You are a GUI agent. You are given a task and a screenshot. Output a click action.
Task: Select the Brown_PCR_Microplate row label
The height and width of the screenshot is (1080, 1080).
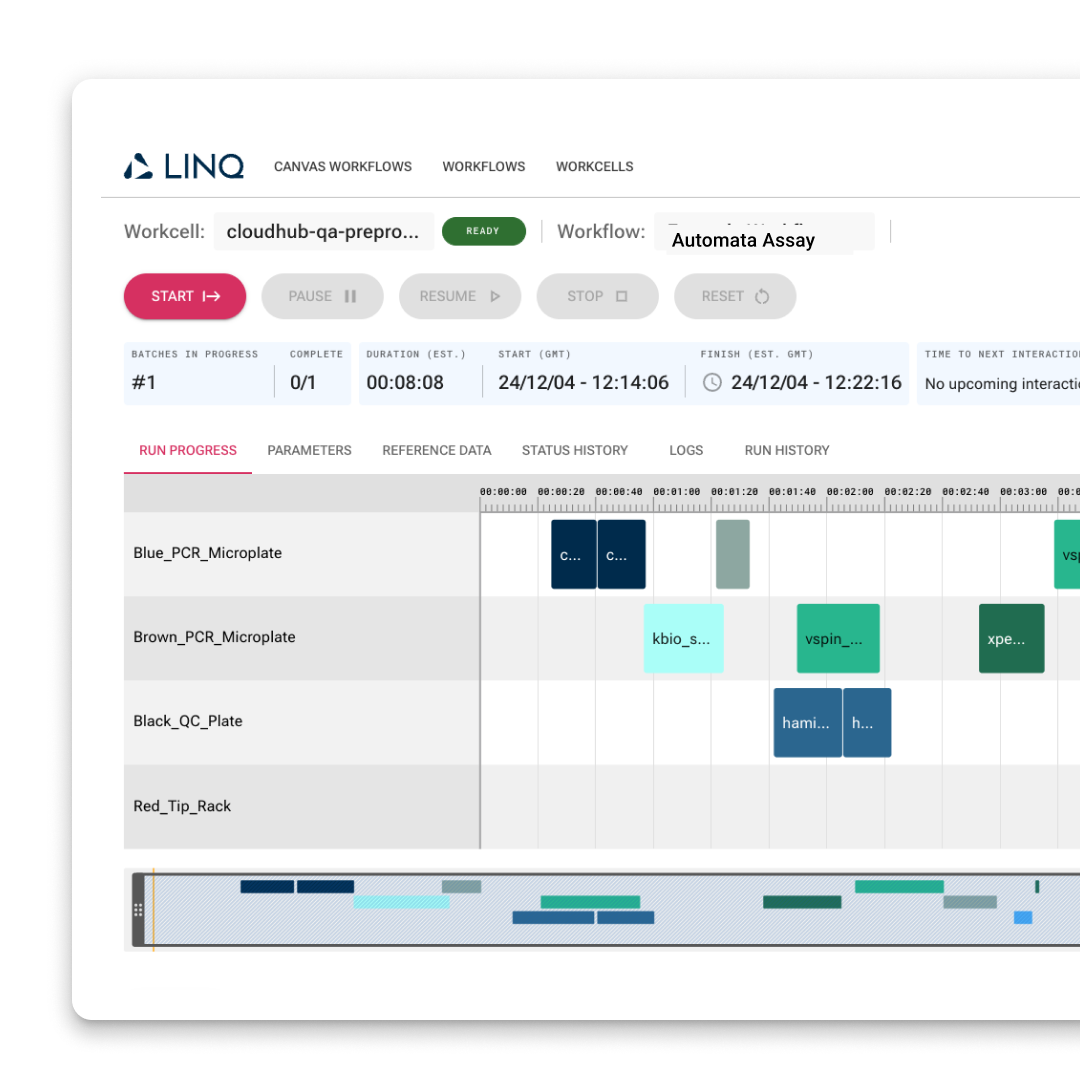coord(214,637)
